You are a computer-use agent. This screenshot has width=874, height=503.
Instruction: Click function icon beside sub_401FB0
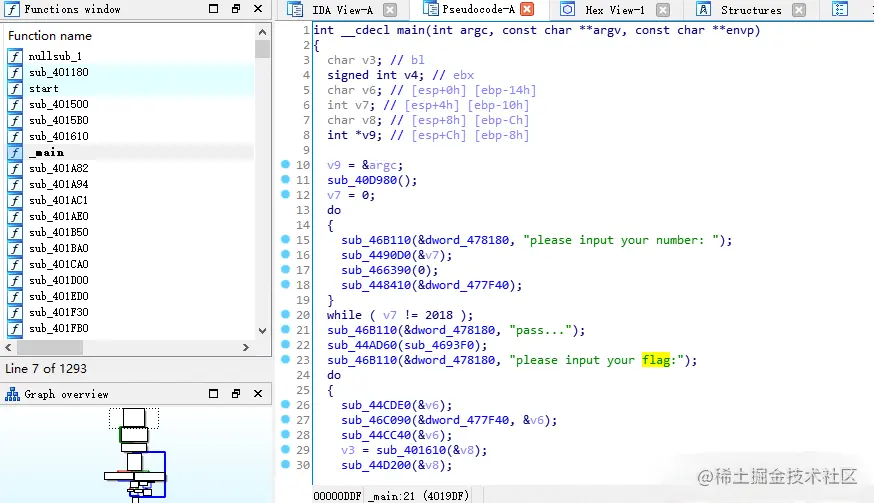[x=15, y=328]
